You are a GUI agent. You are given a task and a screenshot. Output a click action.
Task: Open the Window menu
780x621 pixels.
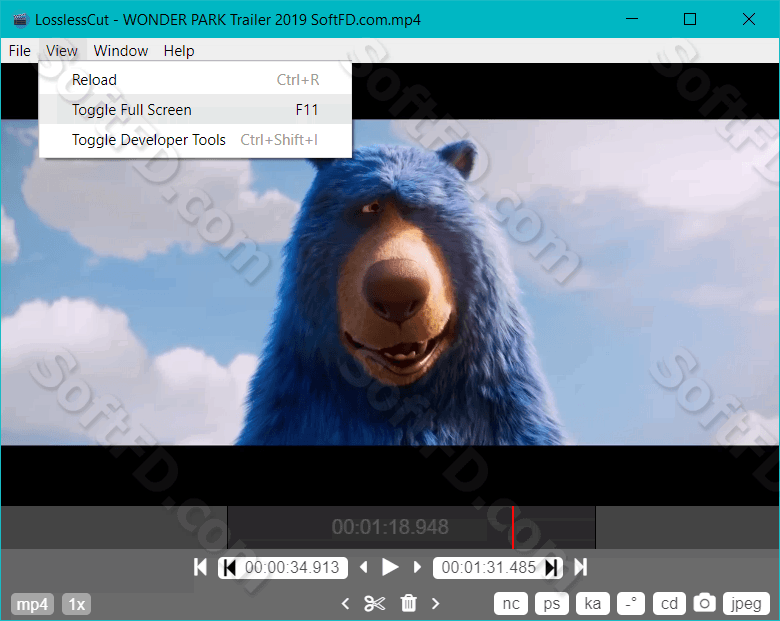[121, 51]
